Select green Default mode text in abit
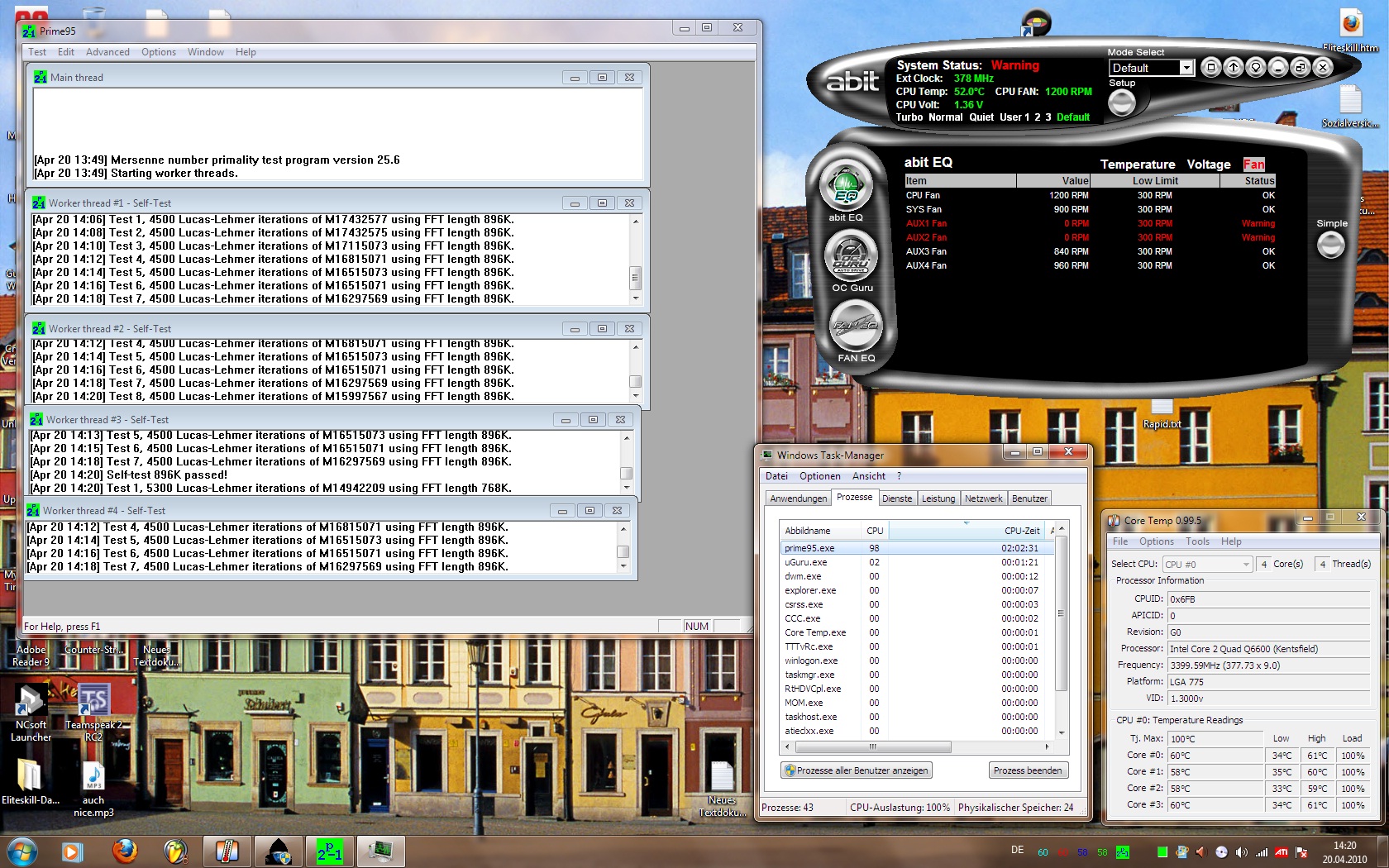1389x868 pixels. tap(1073, 117)
